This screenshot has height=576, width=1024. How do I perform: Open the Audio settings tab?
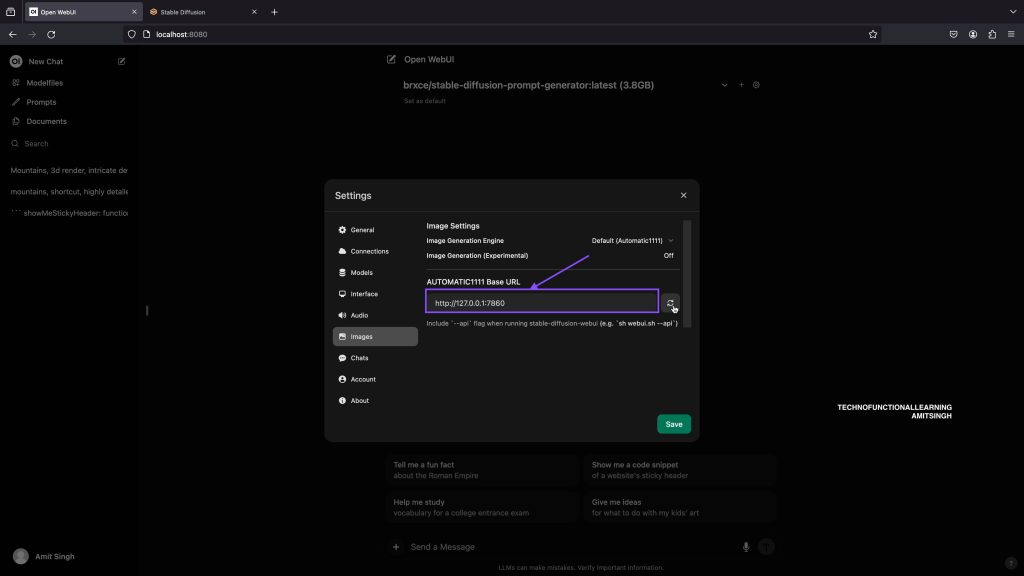coord(359,315)
